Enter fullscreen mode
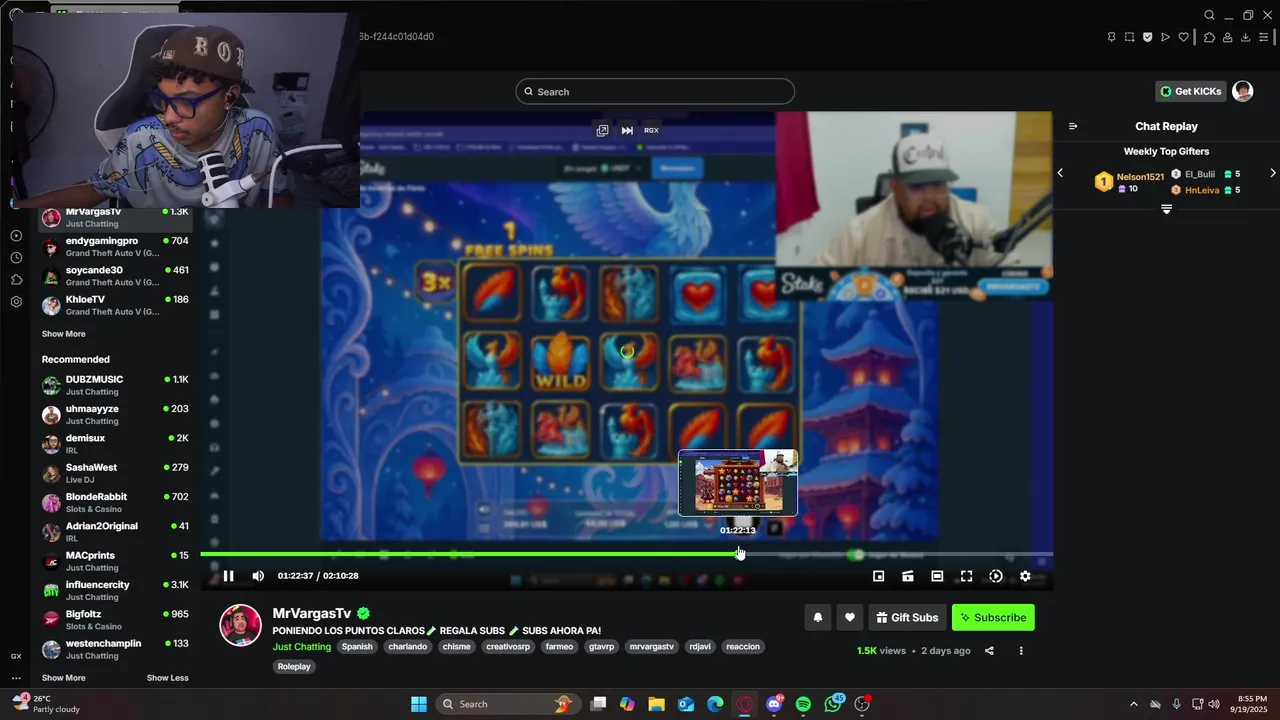This screenshot has width=1280, height=720. click(966, 576)
